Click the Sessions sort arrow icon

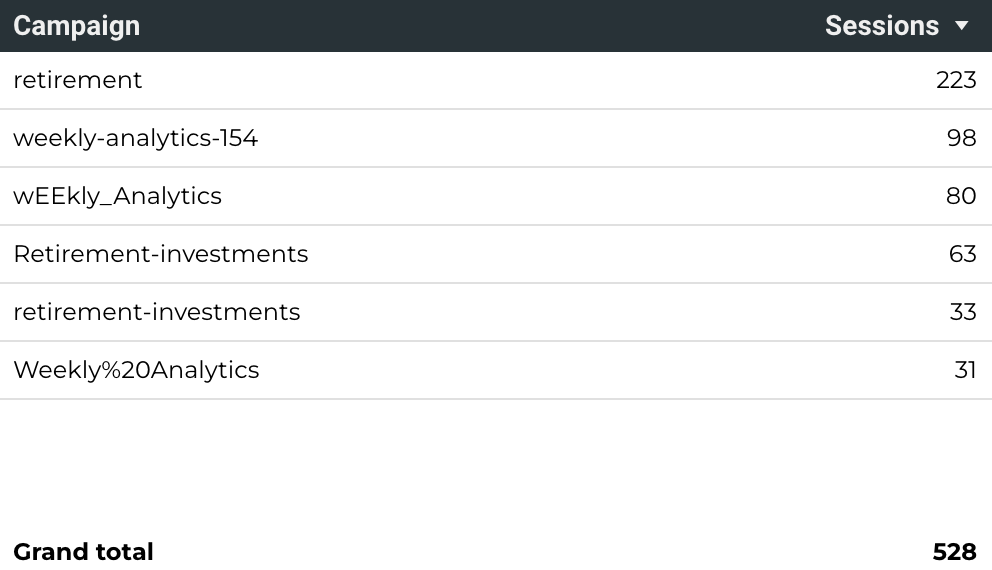click(962, 26)
